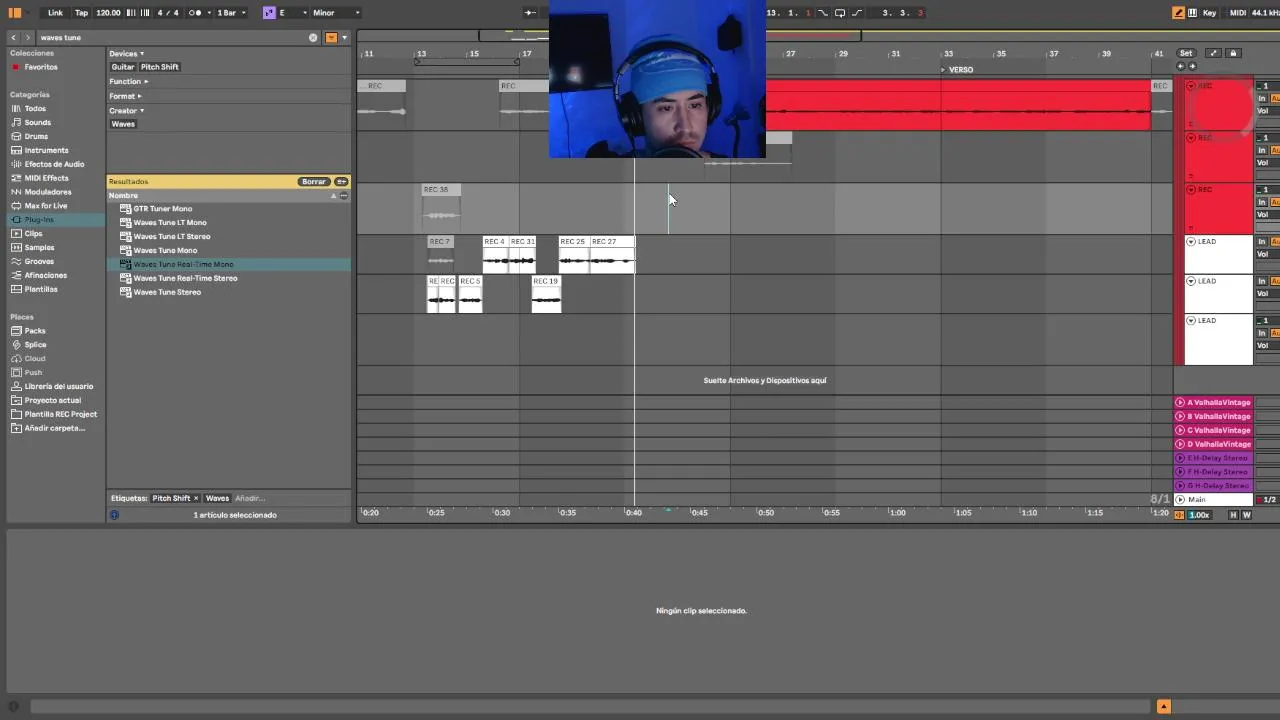Select the Plantillas category
Screen dimensions: 1280x720
click(41, 290)
